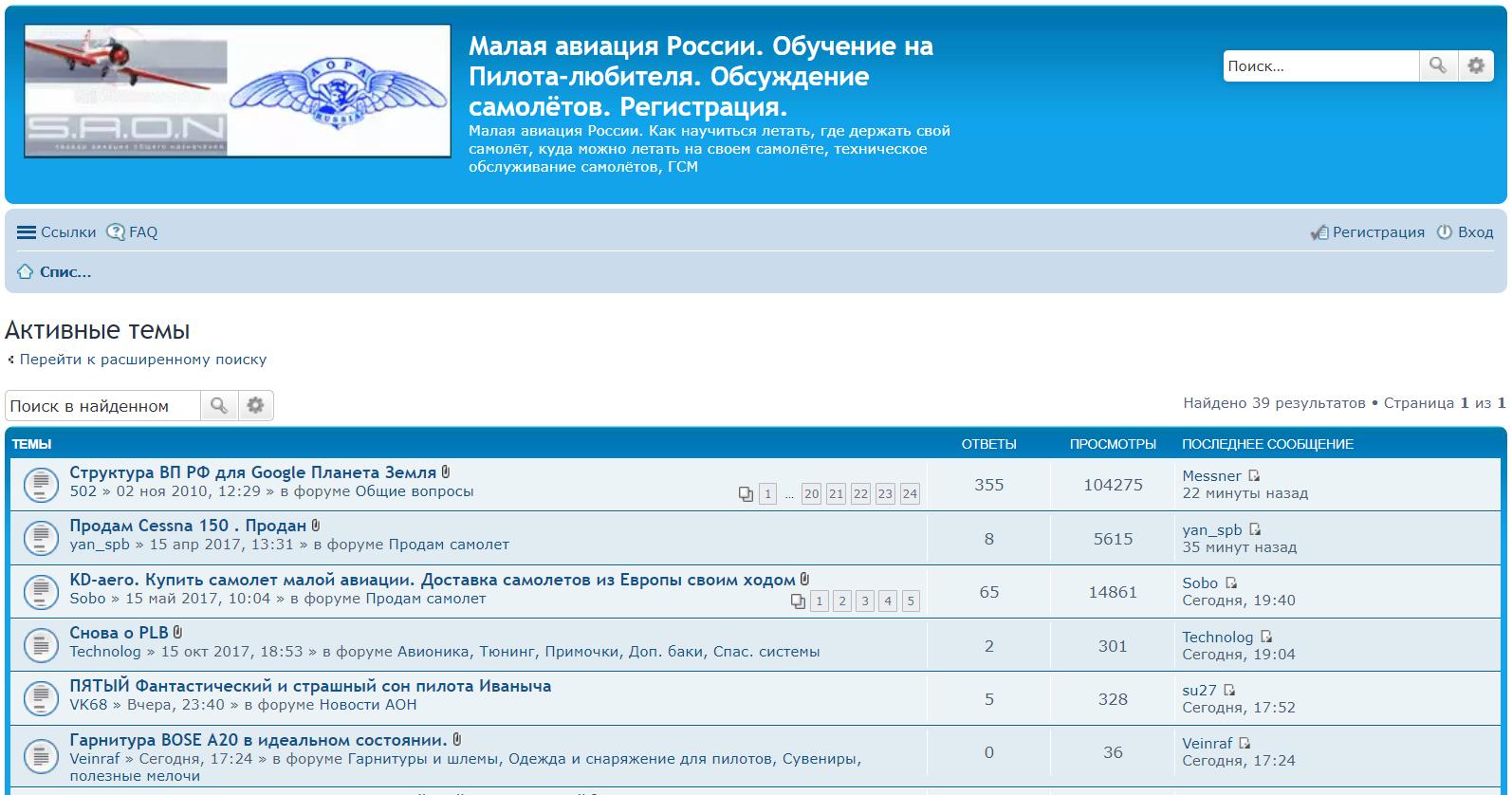Open the home icon in breadcrumb
This screenshot has width=1512, height=795.
click(26, 272)
